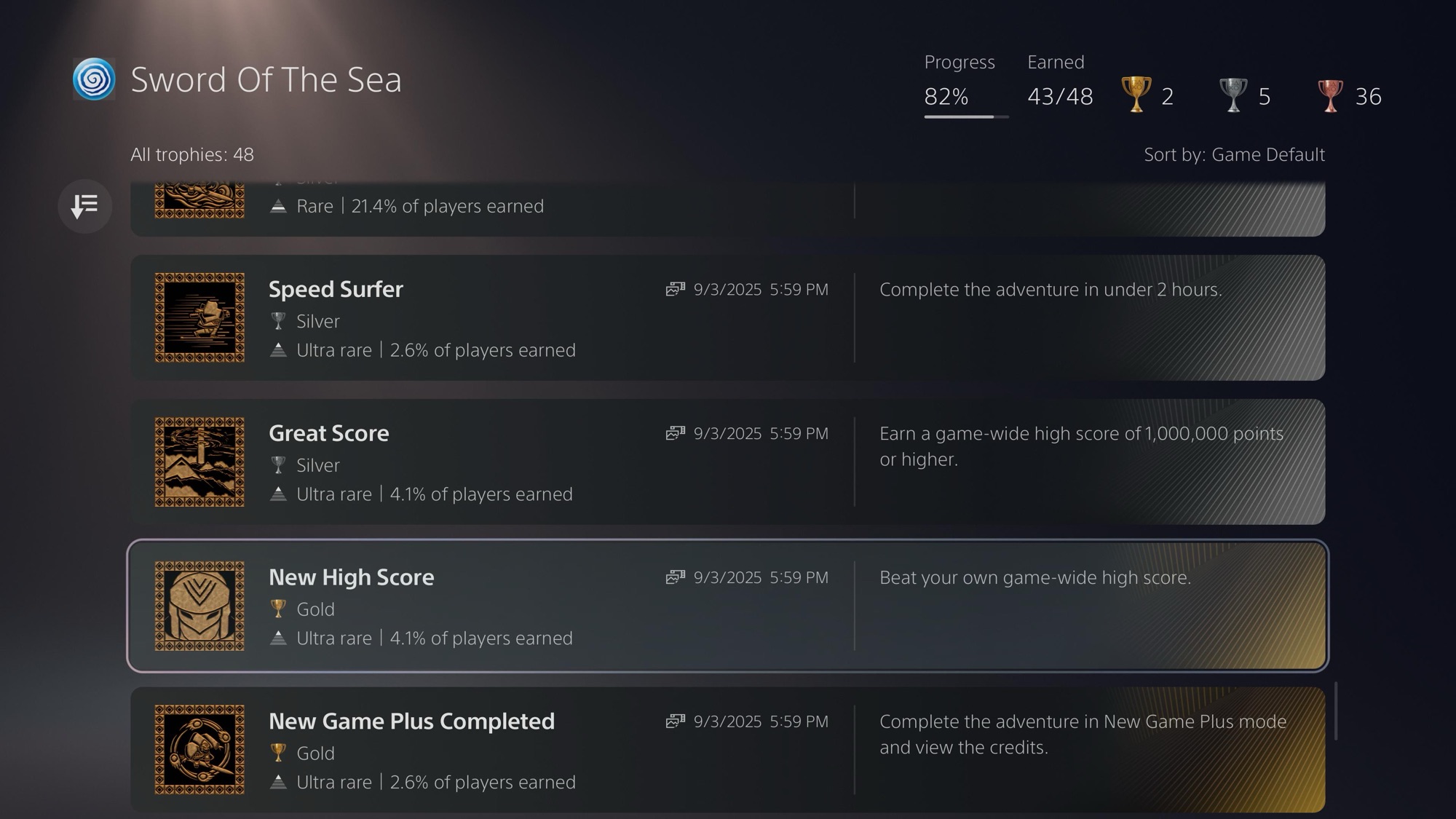
Task: Click the gold trophy count icon
Action: point(1136,95)
